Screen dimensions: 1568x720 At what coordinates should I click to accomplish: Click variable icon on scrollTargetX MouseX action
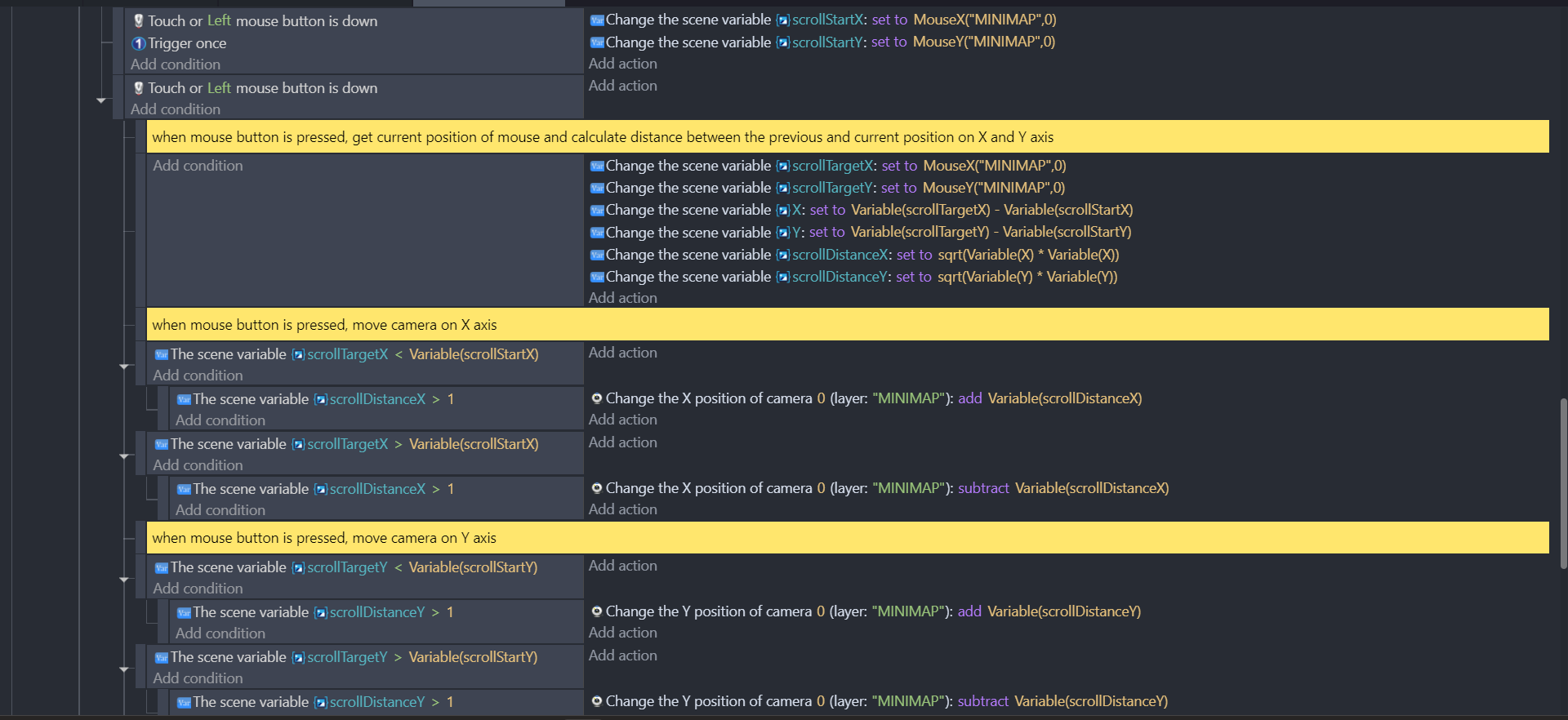tap(597, 167)
